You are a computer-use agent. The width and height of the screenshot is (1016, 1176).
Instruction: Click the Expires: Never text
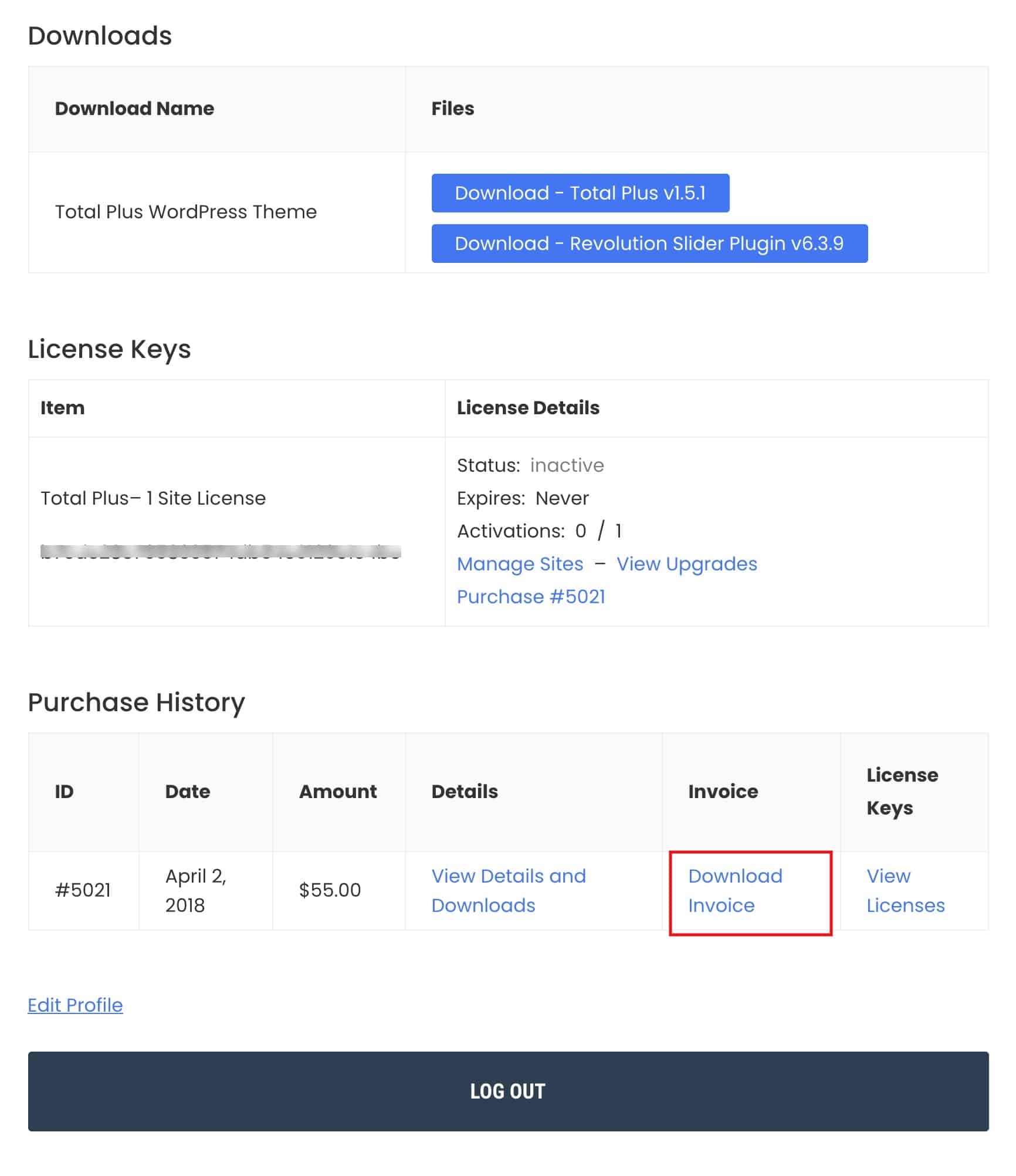(523, 498)
